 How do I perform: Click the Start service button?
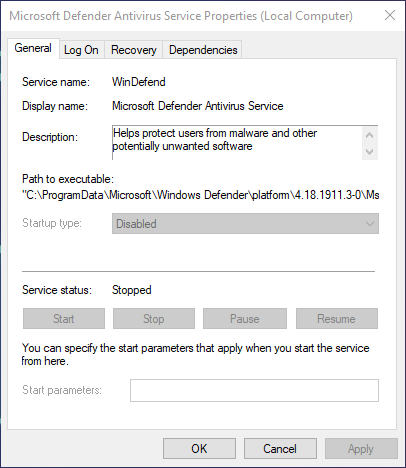tap(64, 319)
